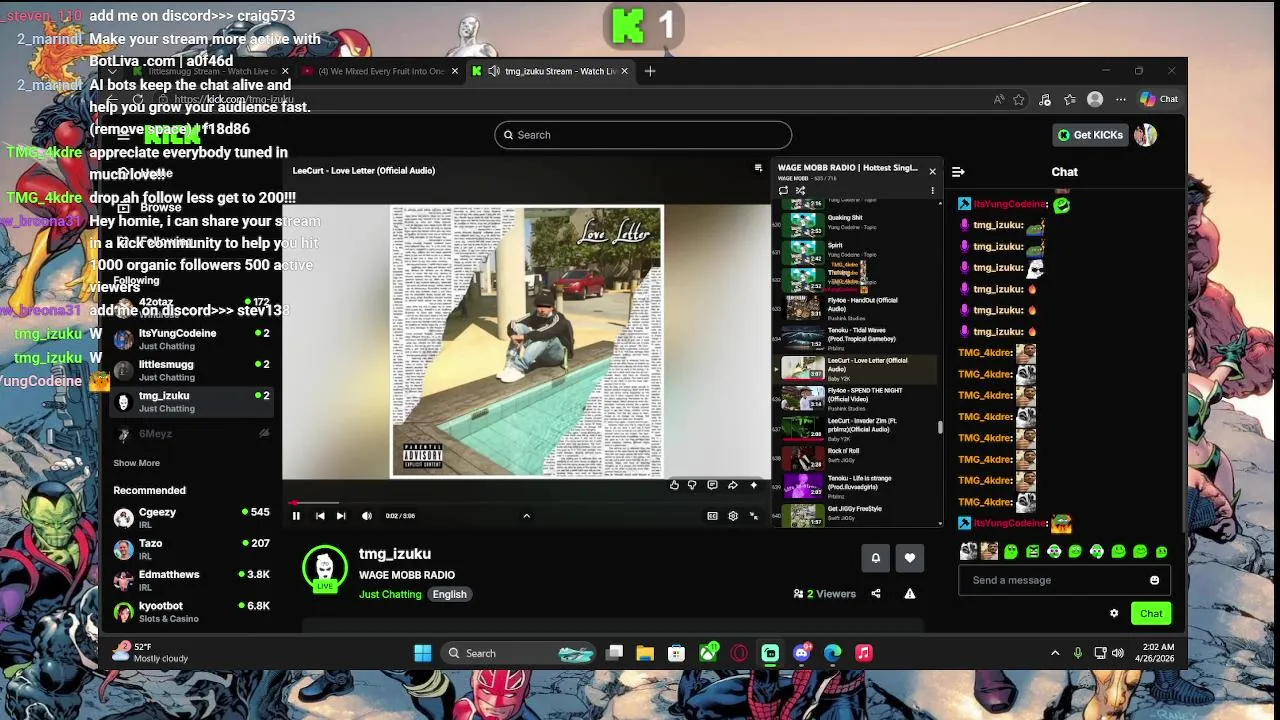This screenshot has height=720, width=1280.
Task: Click the Kick search box
Action: pos(643,135)
